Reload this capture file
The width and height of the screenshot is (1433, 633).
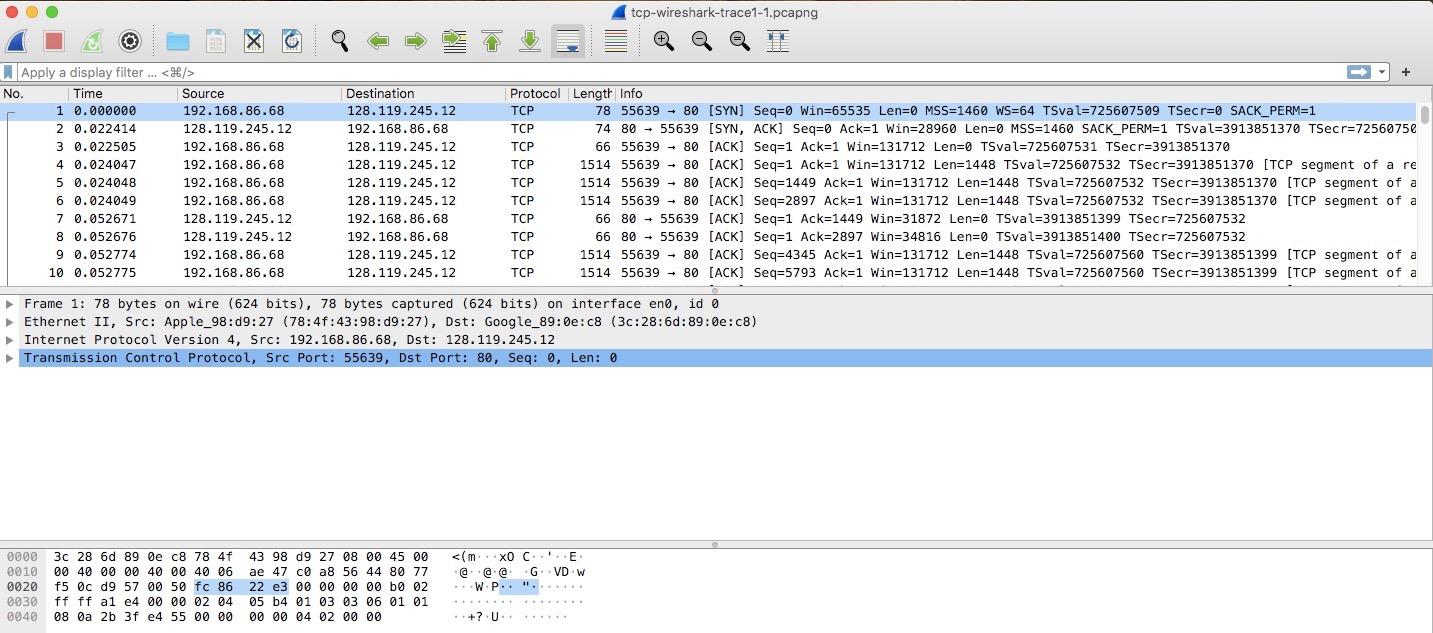[290, 41]
